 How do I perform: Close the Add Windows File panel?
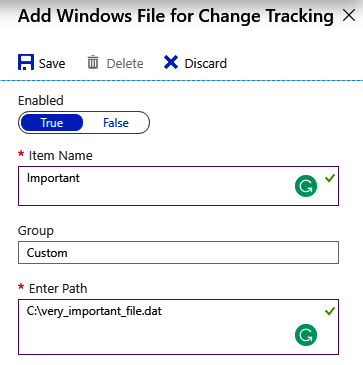[349, 16]
